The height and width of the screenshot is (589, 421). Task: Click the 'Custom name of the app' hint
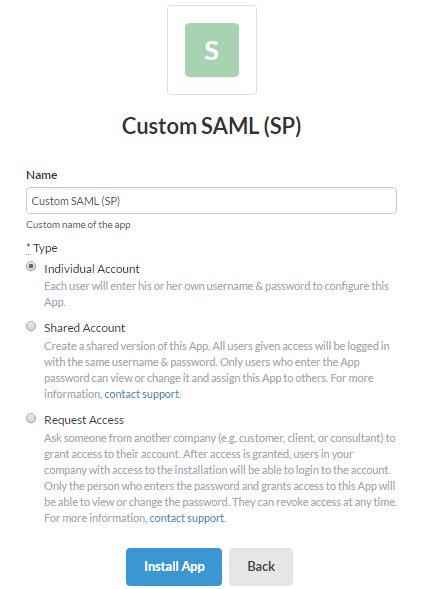click(x=78, y=225)
